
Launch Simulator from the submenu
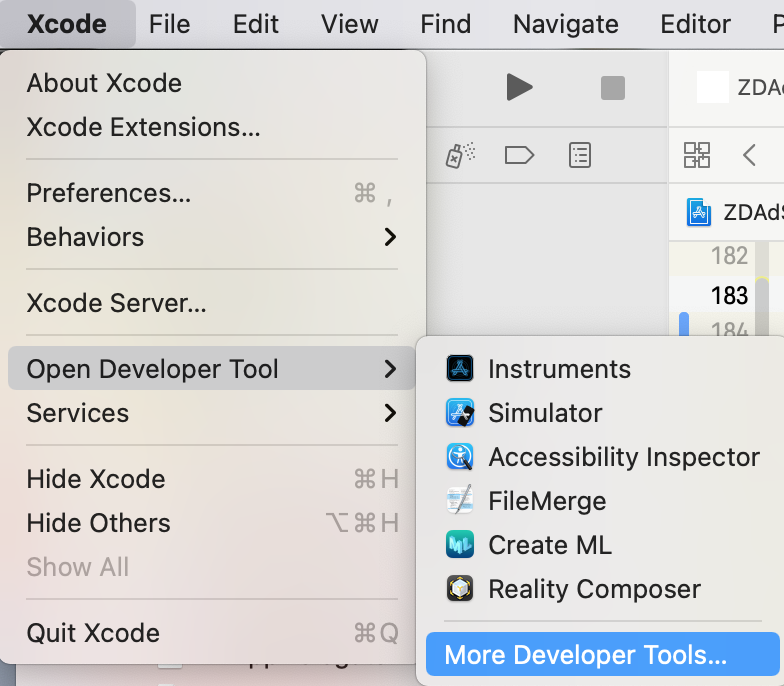602,413
